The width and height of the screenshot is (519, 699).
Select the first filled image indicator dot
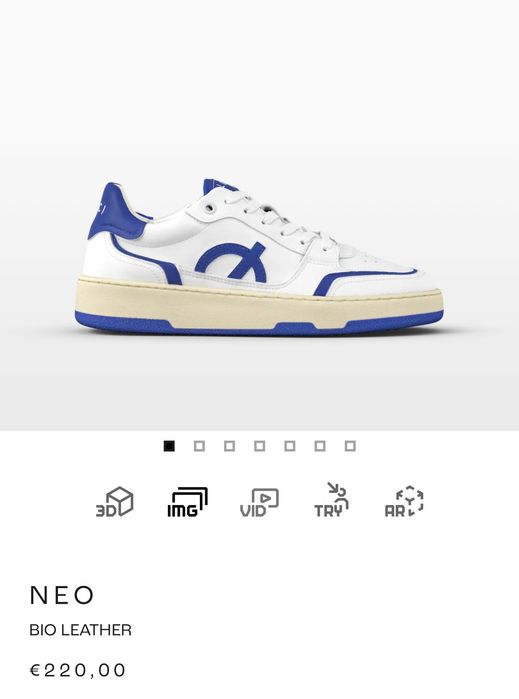(x=169, y=446)
